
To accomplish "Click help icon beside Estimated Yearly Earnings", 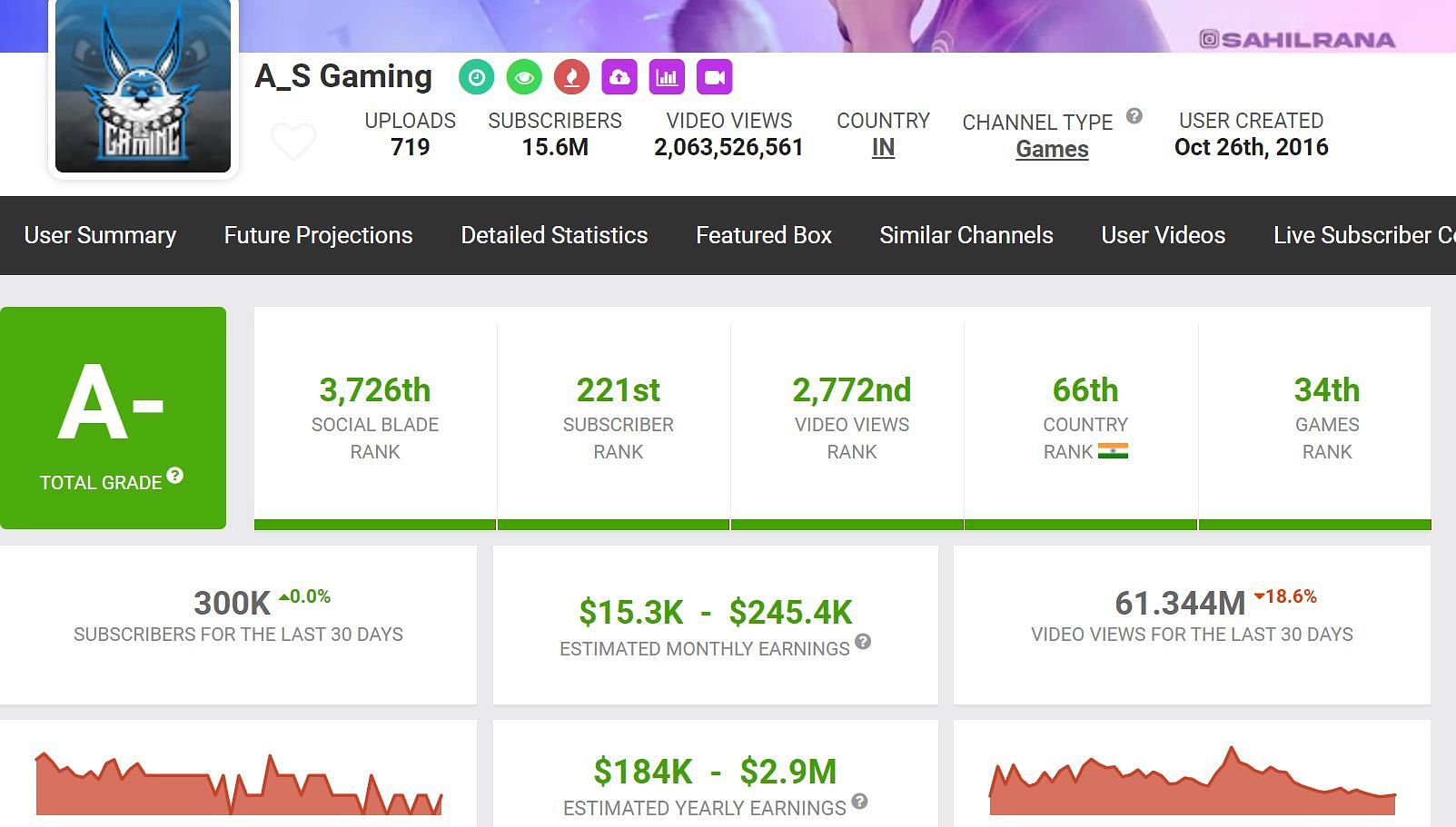I will point(859,802).
